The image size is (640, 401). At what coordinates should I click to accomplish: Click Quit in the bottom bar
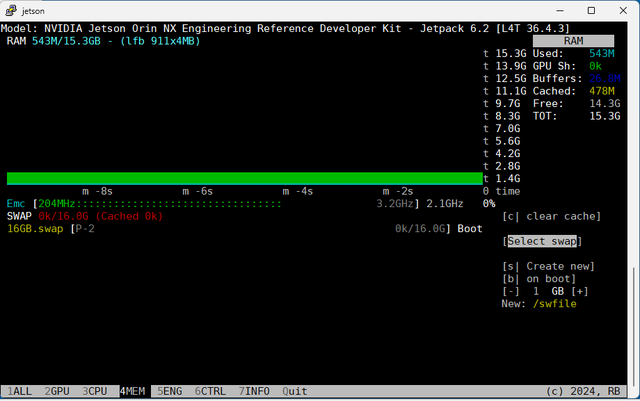295,391
